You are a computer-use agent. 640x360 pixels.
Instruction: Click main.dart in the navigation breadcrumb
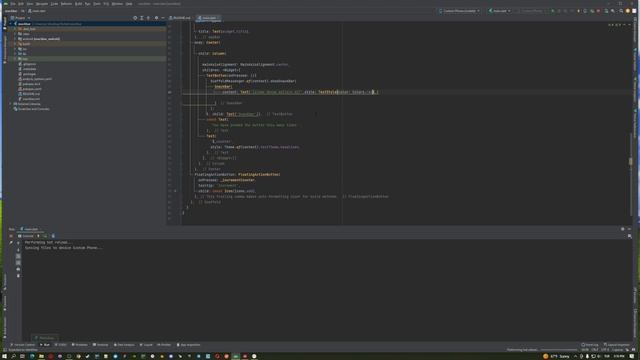[37, 11]
